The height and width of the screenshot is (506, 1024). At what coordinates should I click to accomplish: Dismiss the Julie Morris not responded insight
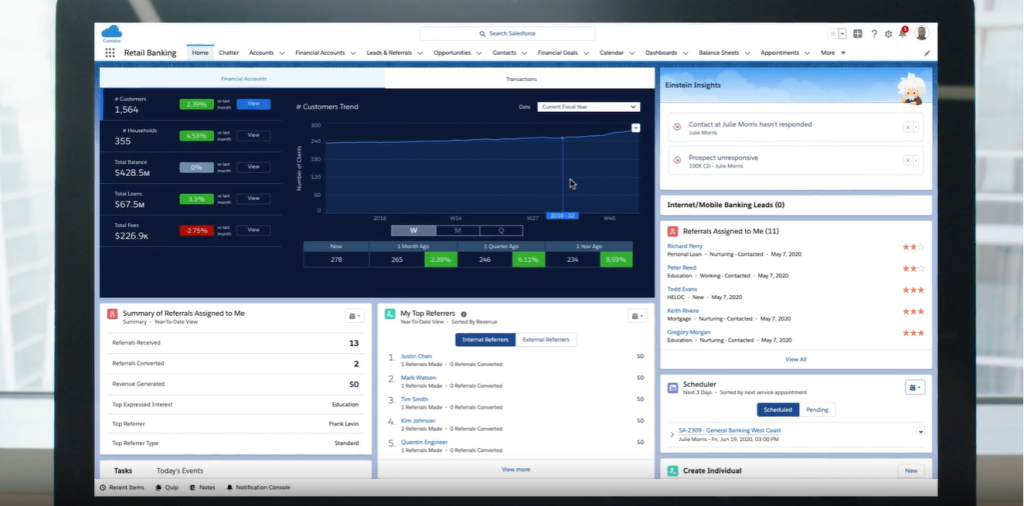pyautogui.click(x=907, y=127)
